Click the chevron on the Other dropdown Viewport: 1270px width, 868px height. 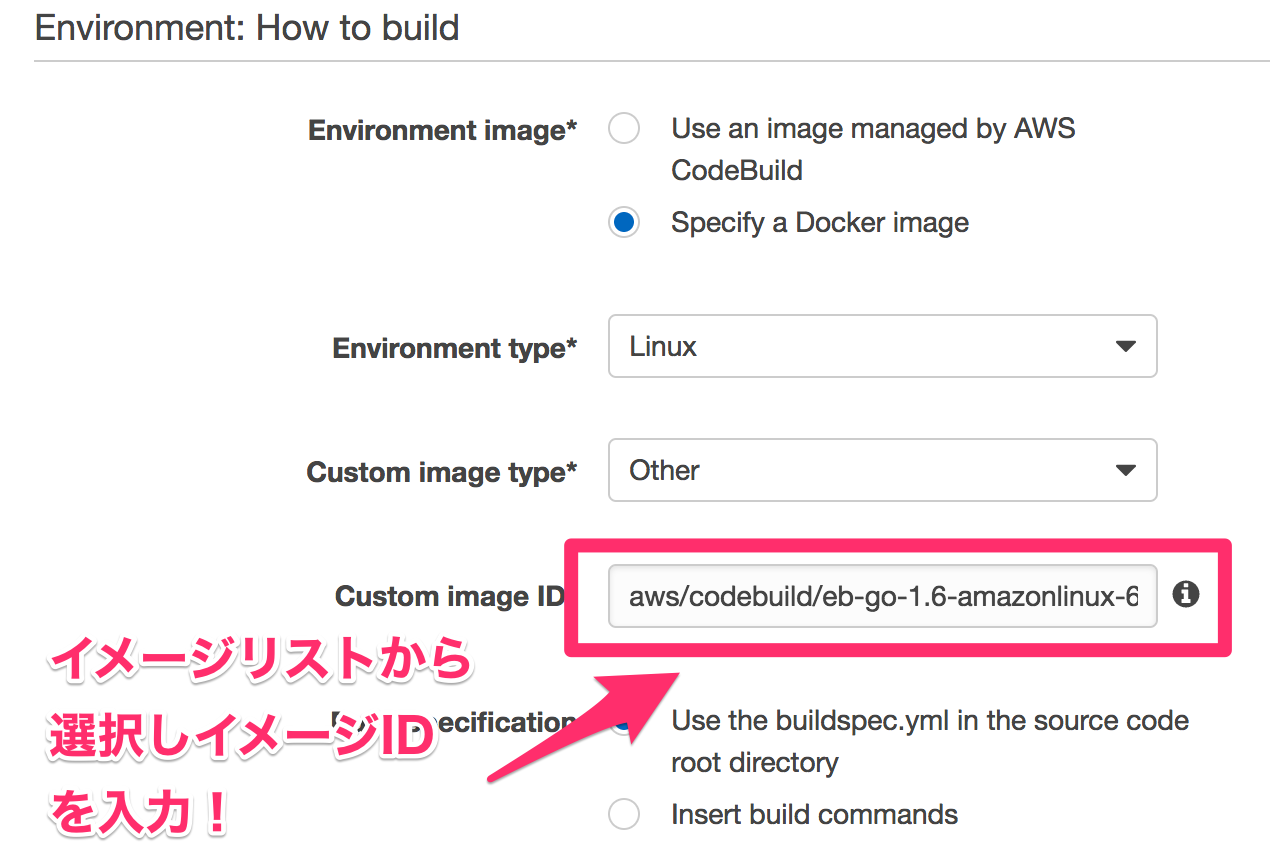pyautogui.click(x=1128, y=470)
